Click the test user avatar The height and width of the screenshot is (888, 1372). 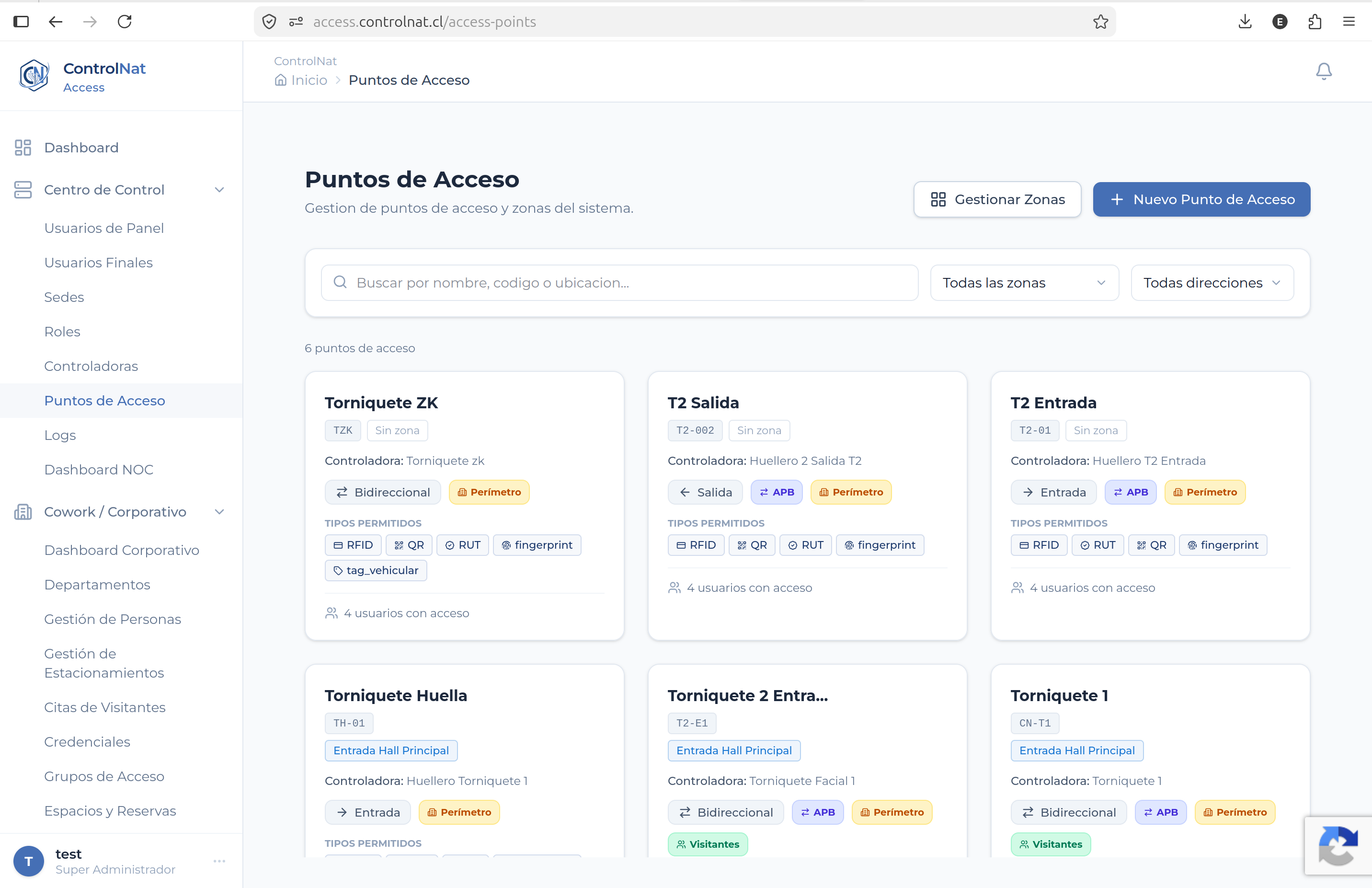point(28,862)
